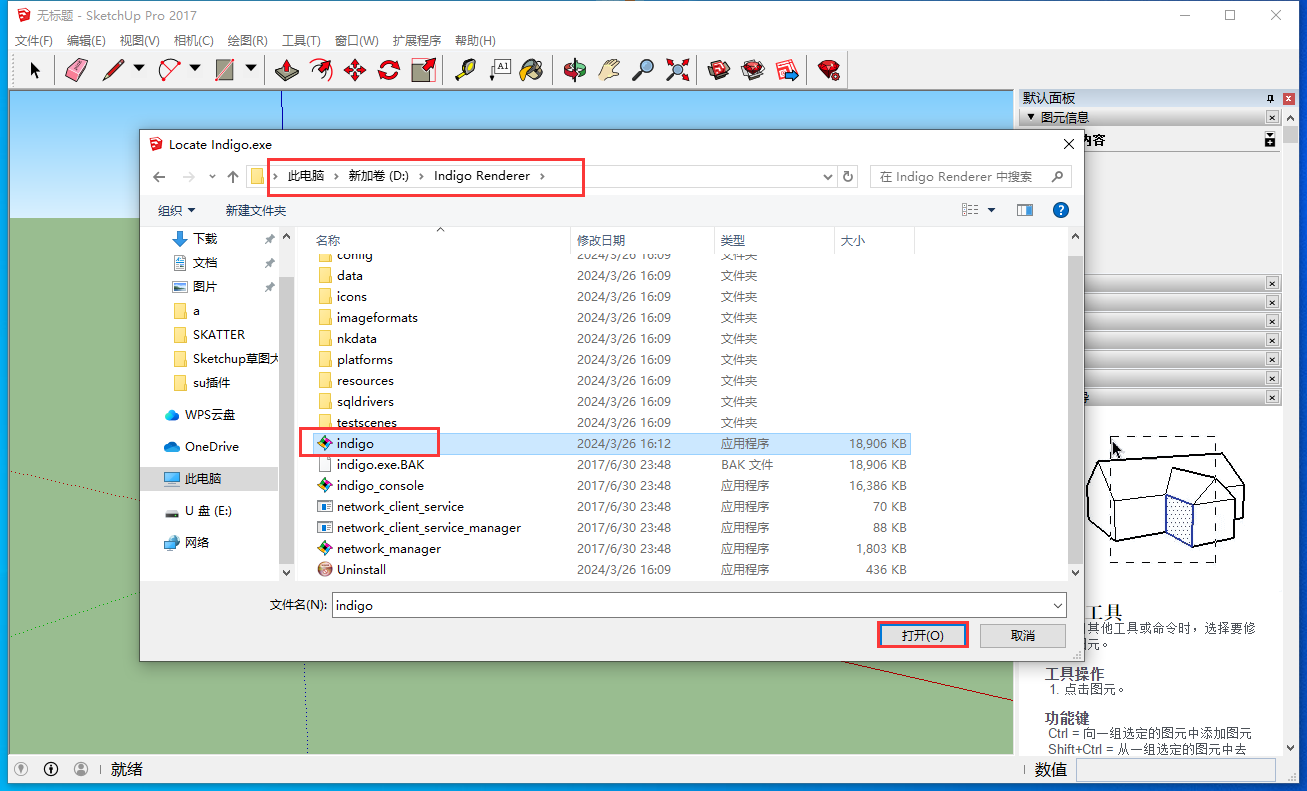Sort files by 修改日期 column

pyautogui.click(x=643, y=240)
